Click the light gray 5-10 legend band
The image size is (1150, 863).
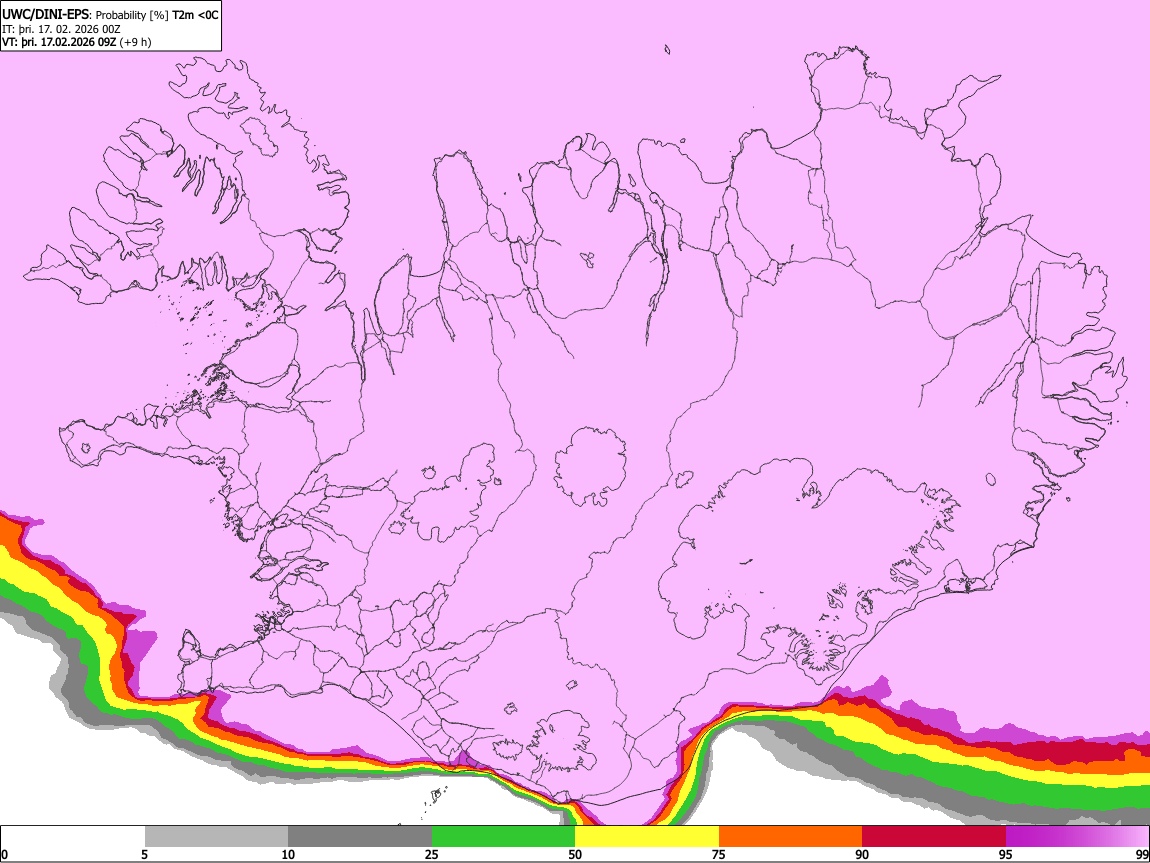click(216, 837)
